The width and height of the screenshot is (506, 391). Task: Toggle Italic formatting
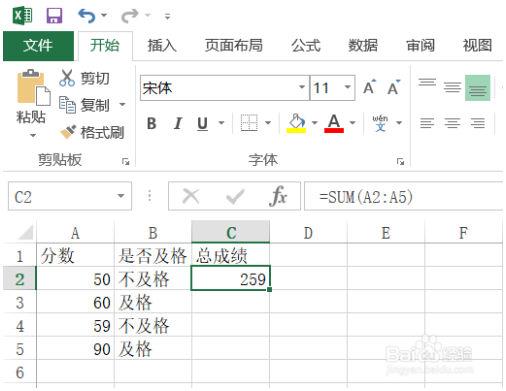[x=178, y=123]
